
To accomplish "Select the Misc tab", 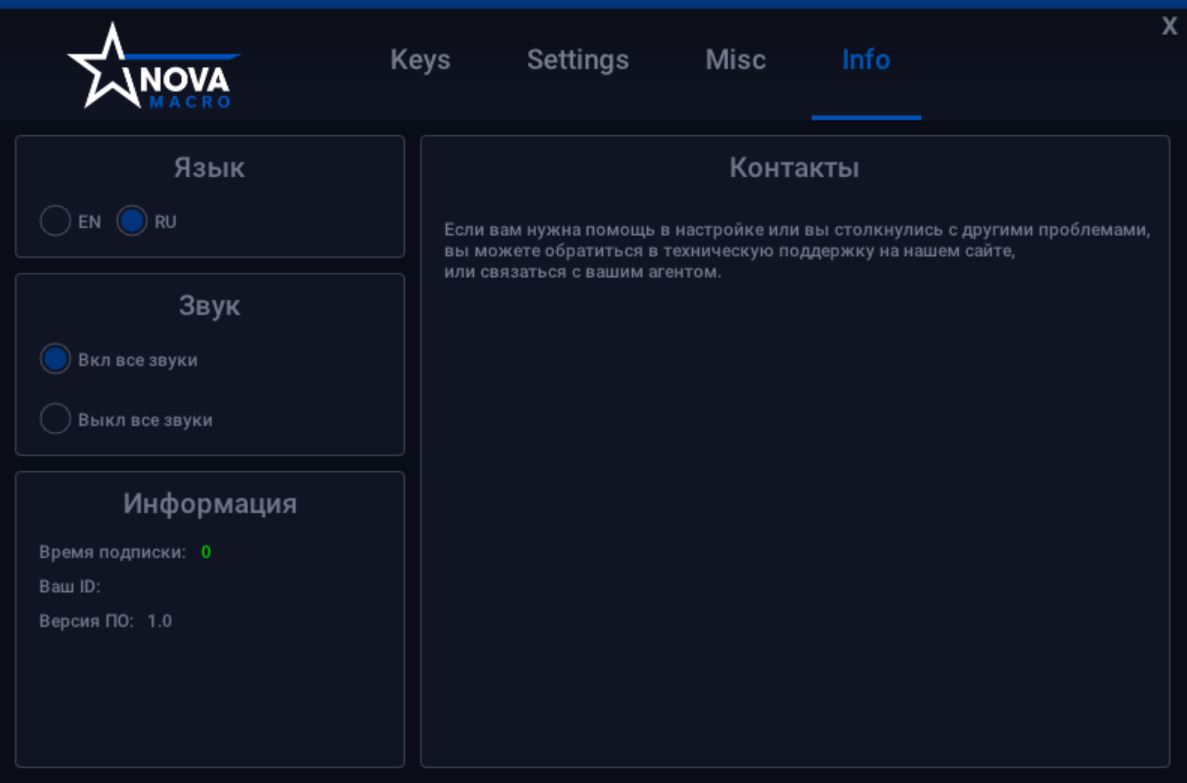I will click(735, 60).
